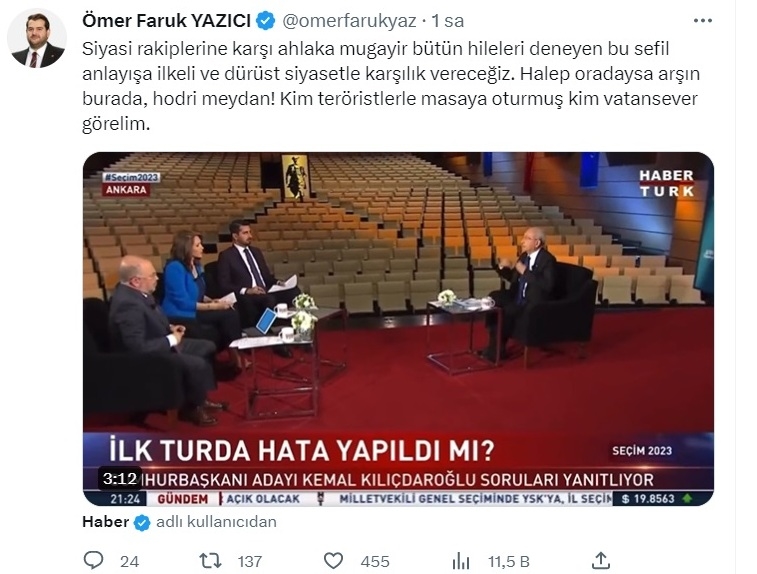Image resolution: width=757 pixels, height=574 pixels.
Task: Click the Haber verified badge below video
Action: pyautogui.click(x=142, y=523)
